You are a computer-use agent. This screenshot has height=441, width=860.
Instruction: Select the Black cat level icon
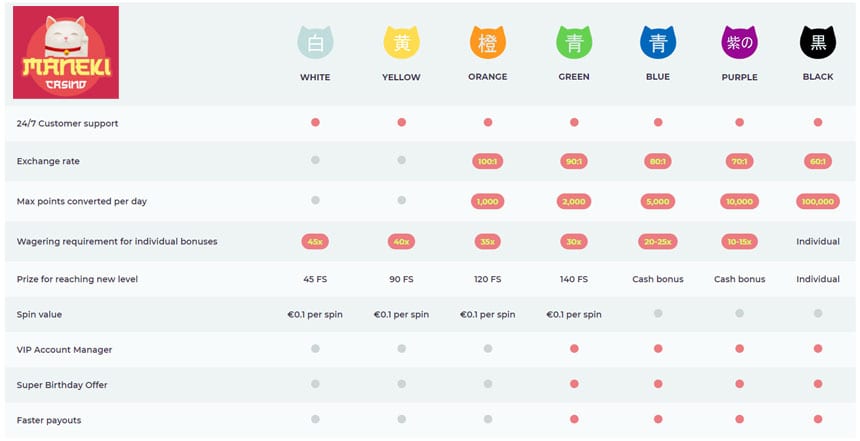[x=818, y=42]
